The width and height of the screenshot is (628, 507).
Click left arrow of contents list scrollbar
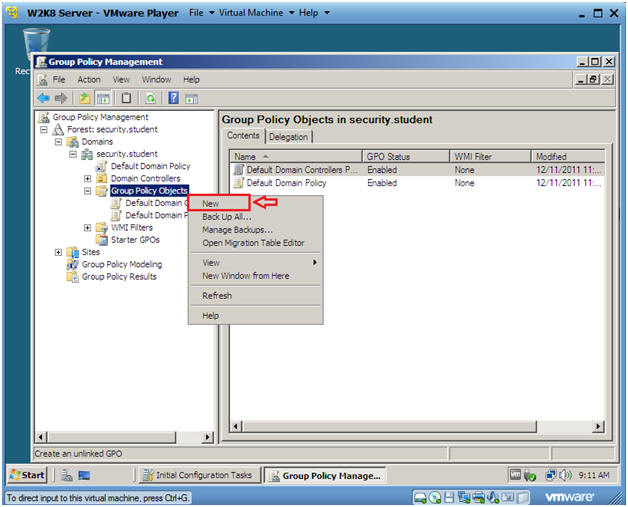[x=236, y=427]
